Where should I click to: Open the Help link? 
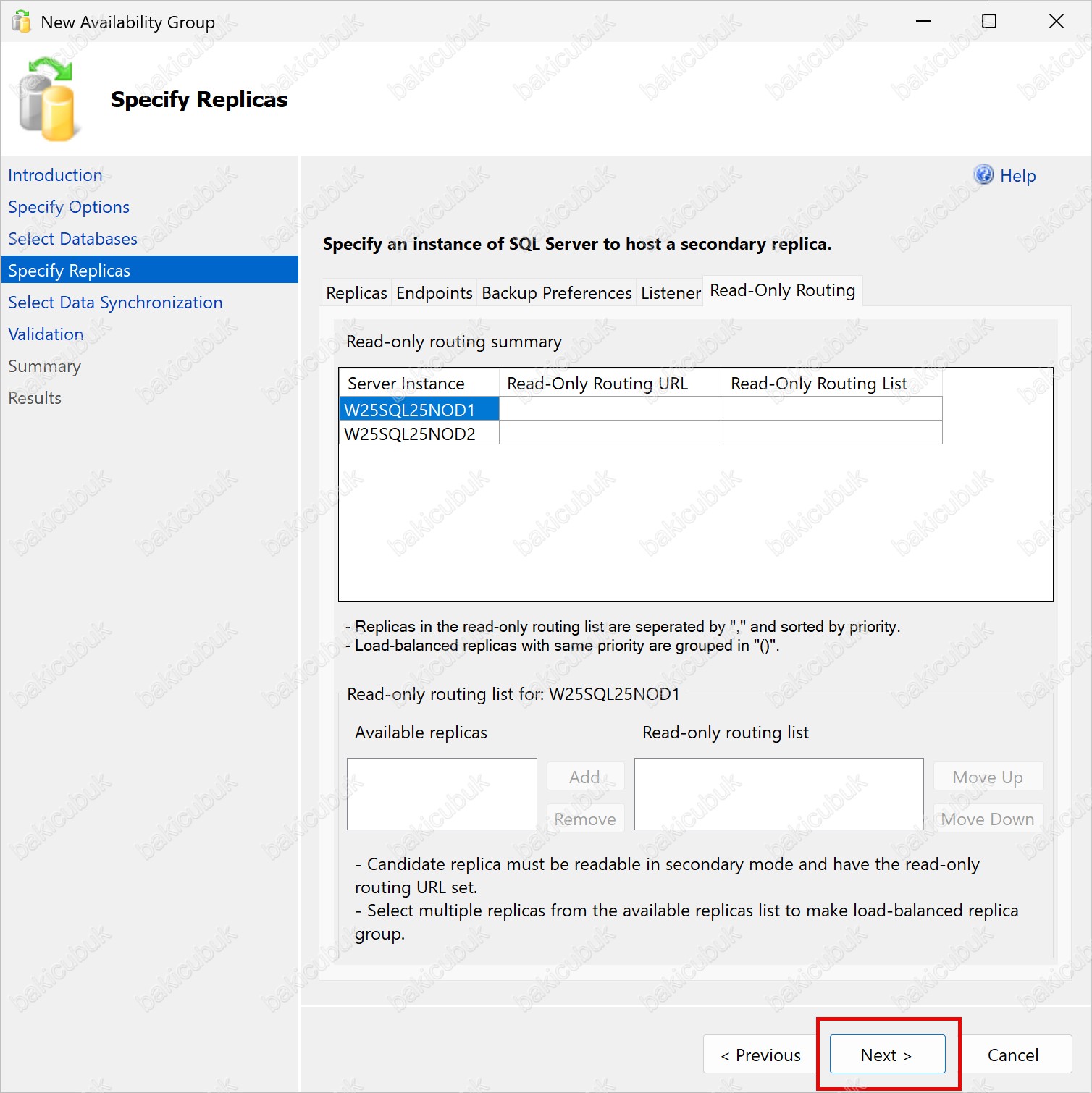[x=1017, y=176]
